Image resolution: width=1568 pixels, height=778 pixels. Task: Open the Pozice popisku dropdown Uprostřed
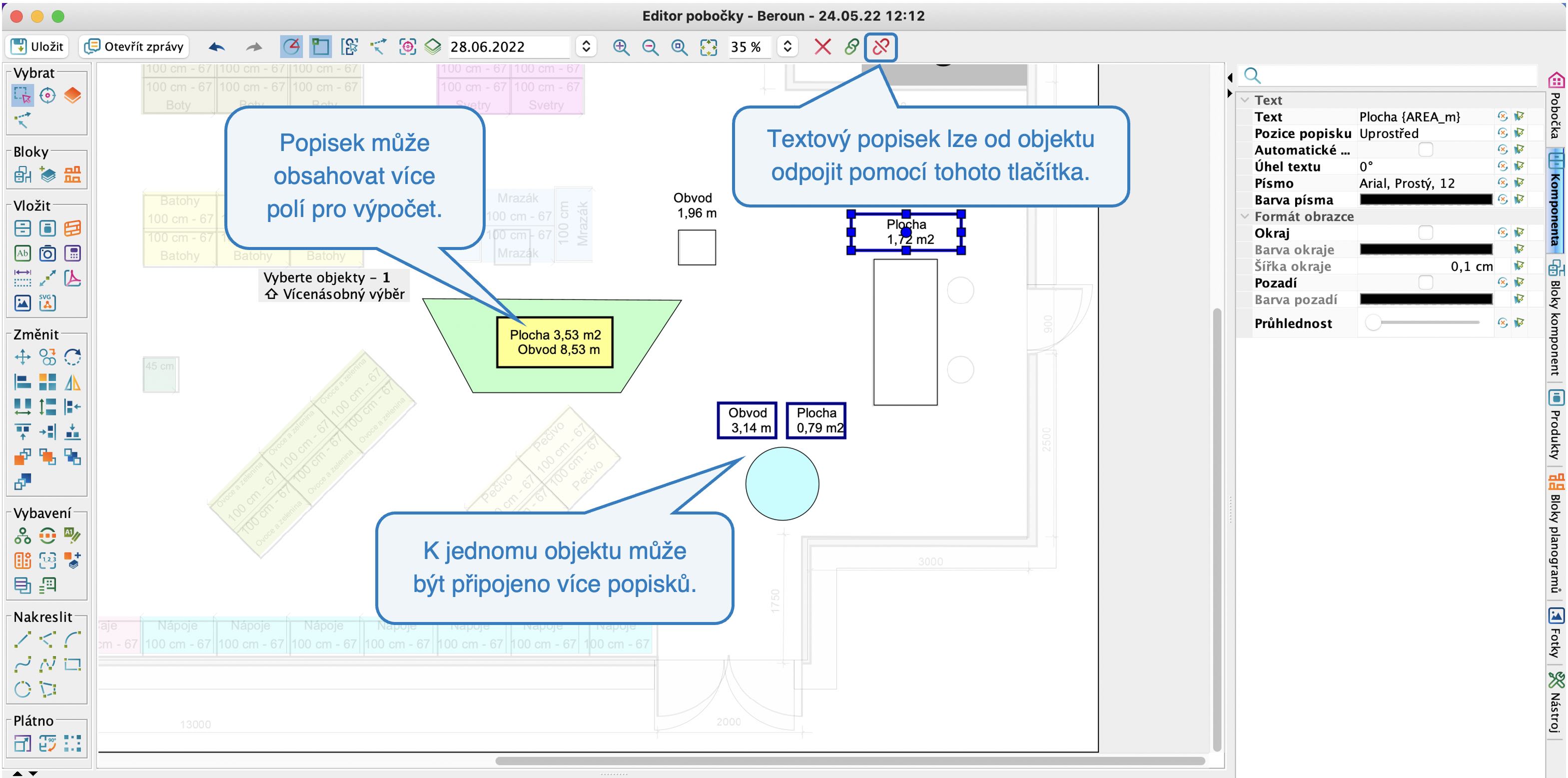coord(1425,133)
